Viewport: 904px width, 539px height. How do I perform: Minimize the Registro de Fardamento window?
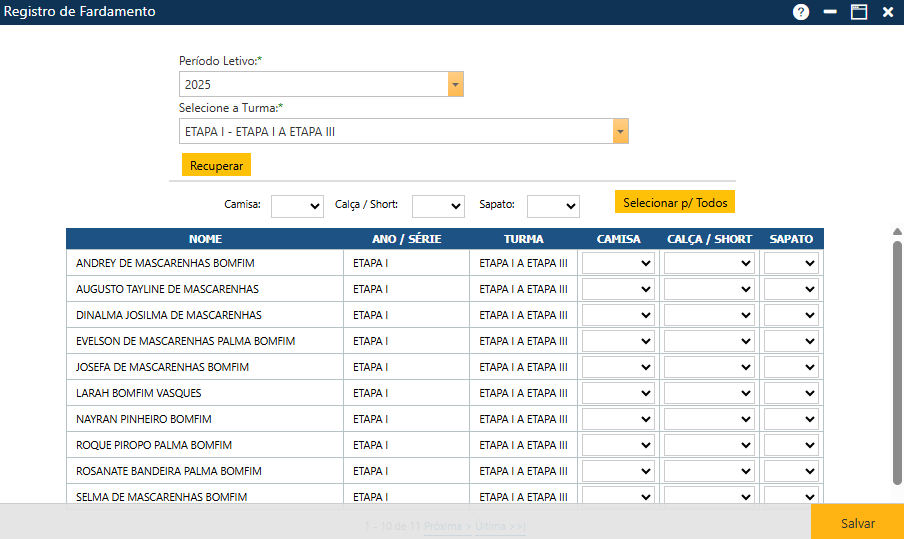[830, 12]
